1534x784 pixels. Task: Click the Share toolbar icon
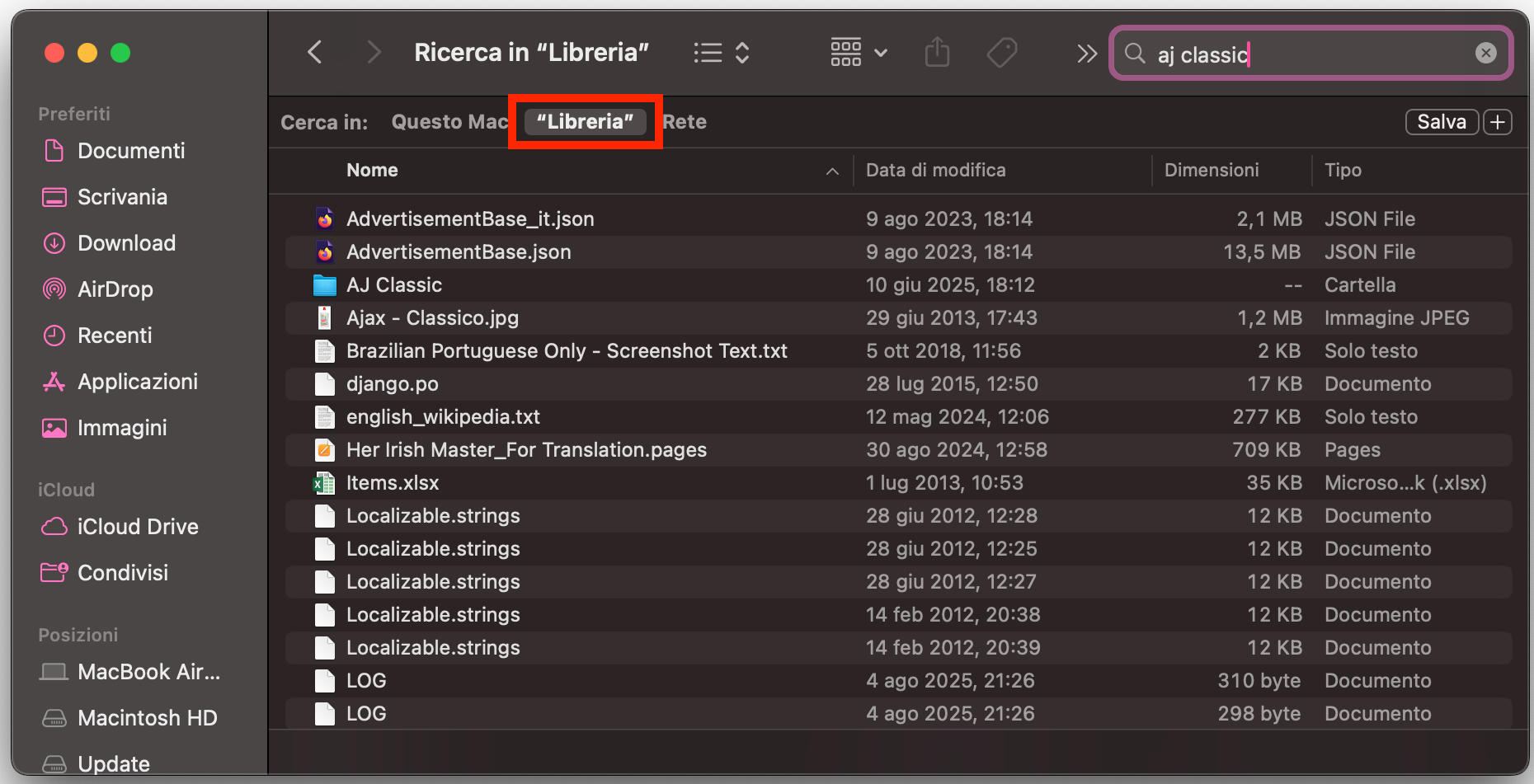tap(937, 53)
